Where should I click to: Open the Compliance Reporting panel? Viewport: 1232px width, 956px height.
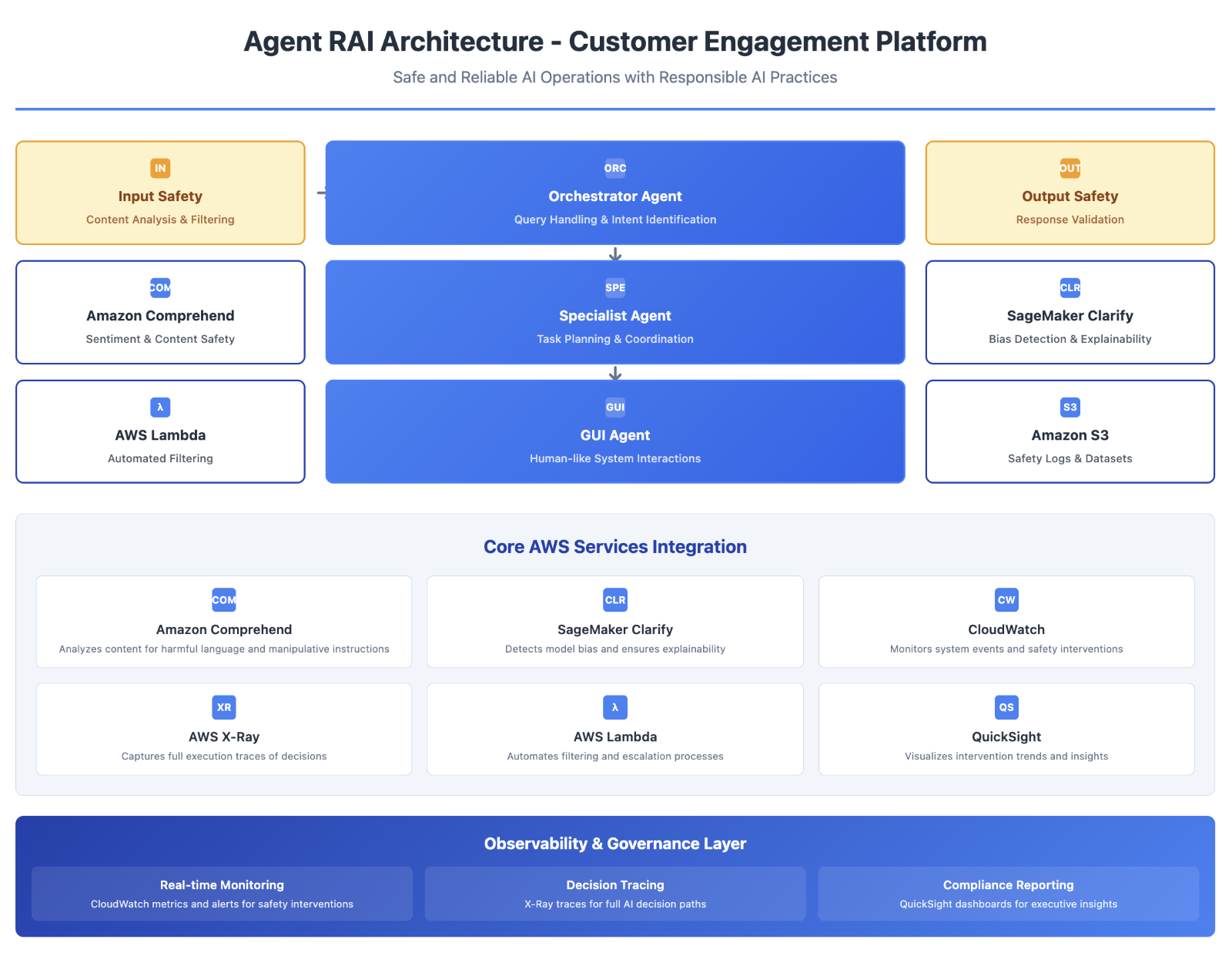coord(1008,894)
